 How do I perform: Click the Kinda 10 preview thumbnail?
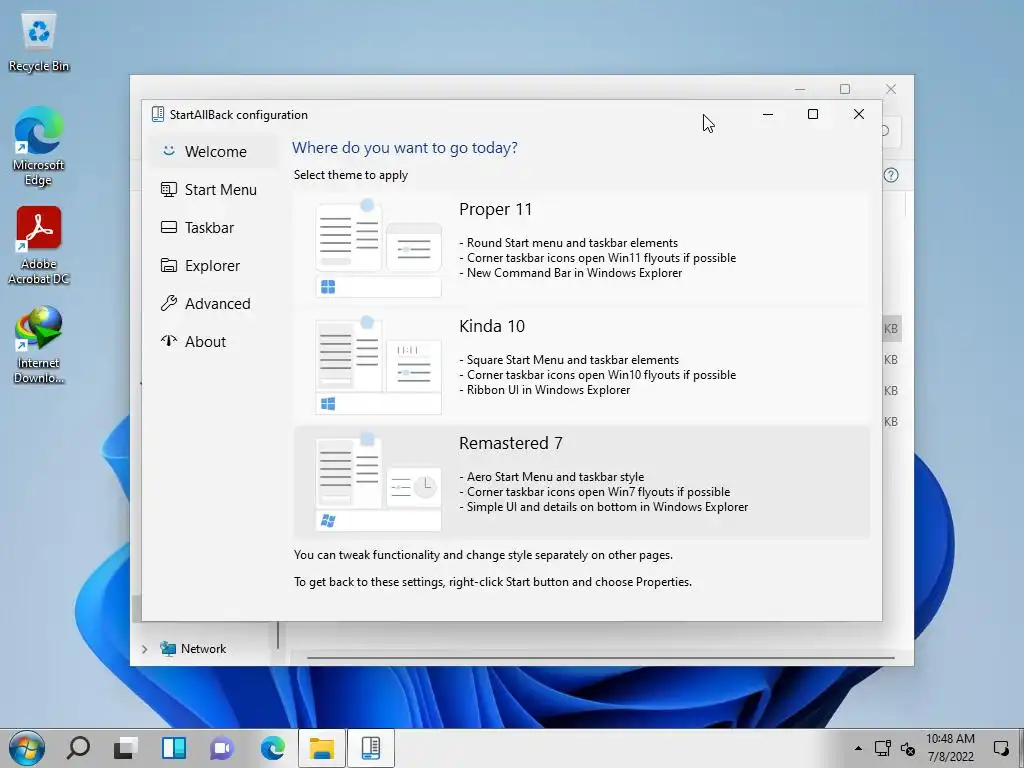pos(378,366)
